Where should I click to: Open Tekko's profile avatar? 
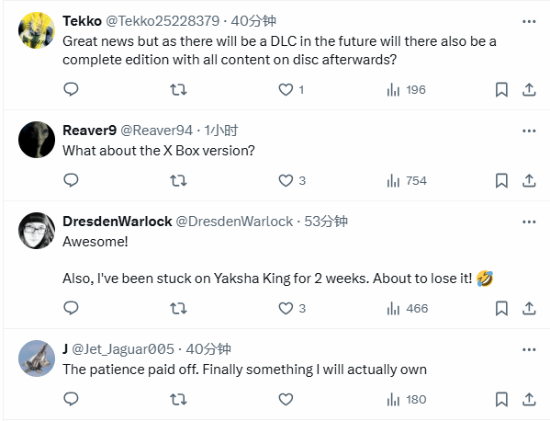click(36, 30)
